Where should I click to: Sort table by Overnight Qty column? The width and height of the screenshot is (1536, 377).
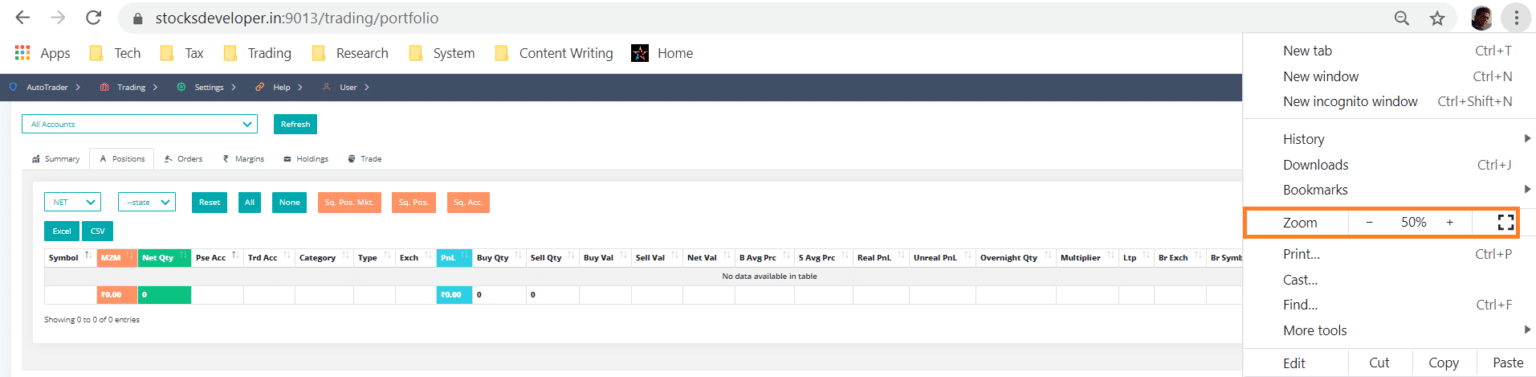1015,257
